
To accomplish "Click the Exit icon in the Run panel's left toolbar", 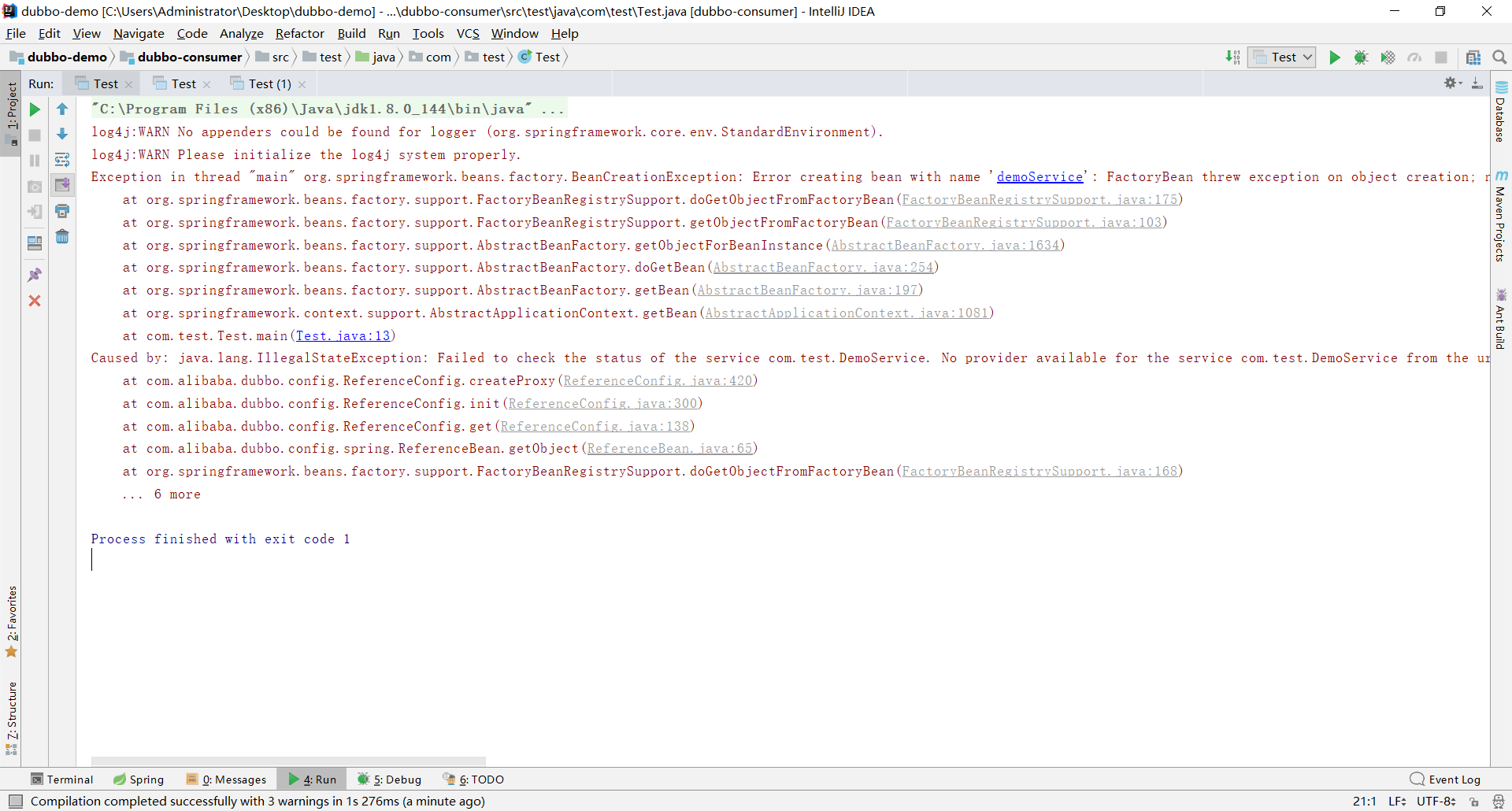I will pos(35,212).
